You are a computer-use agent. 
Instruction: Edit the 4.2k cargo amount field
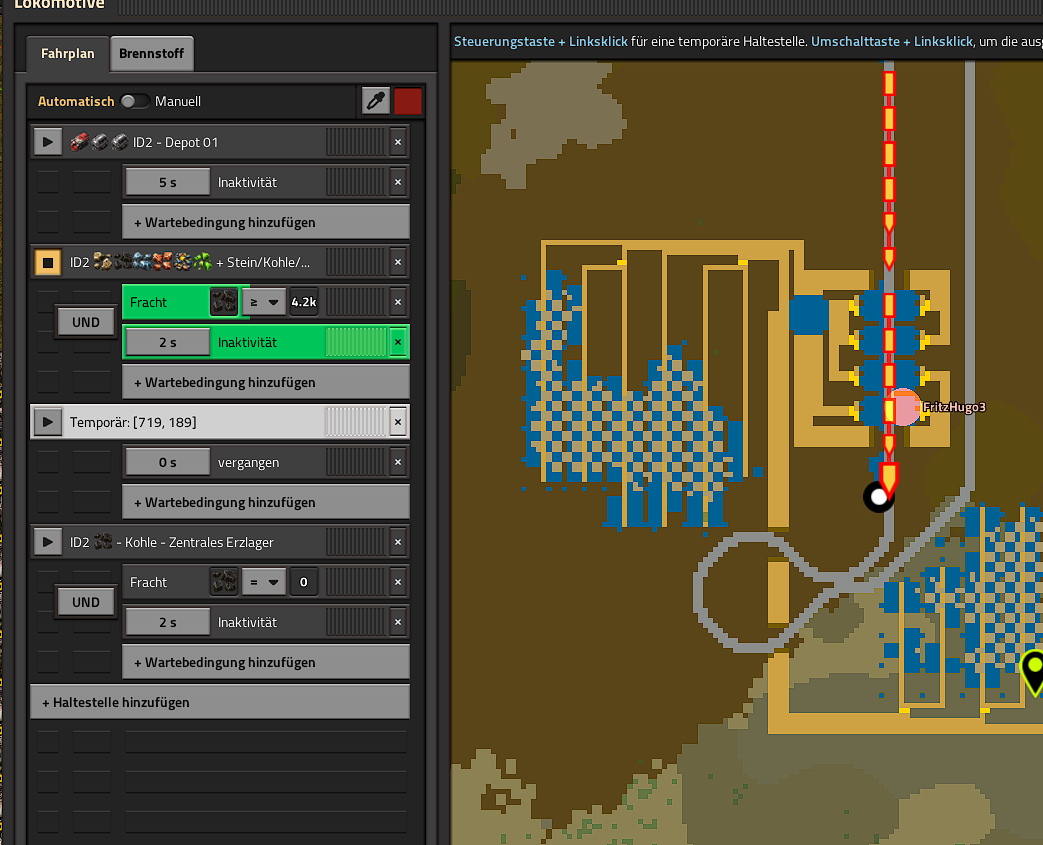pos(304,302)
